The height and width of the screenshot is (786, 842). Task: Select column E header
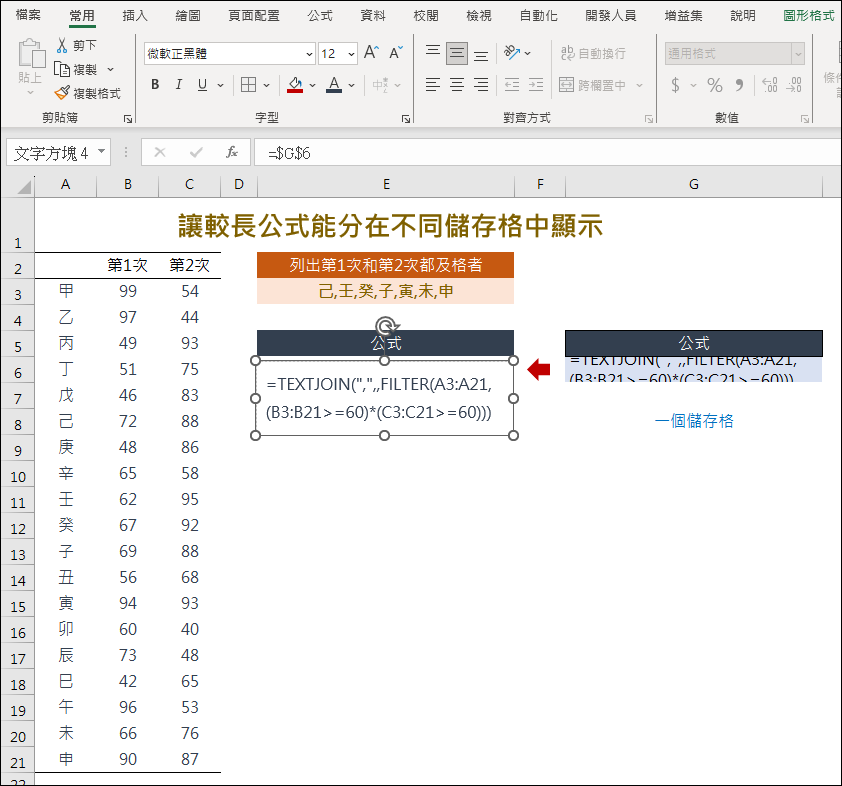point(386,185)
